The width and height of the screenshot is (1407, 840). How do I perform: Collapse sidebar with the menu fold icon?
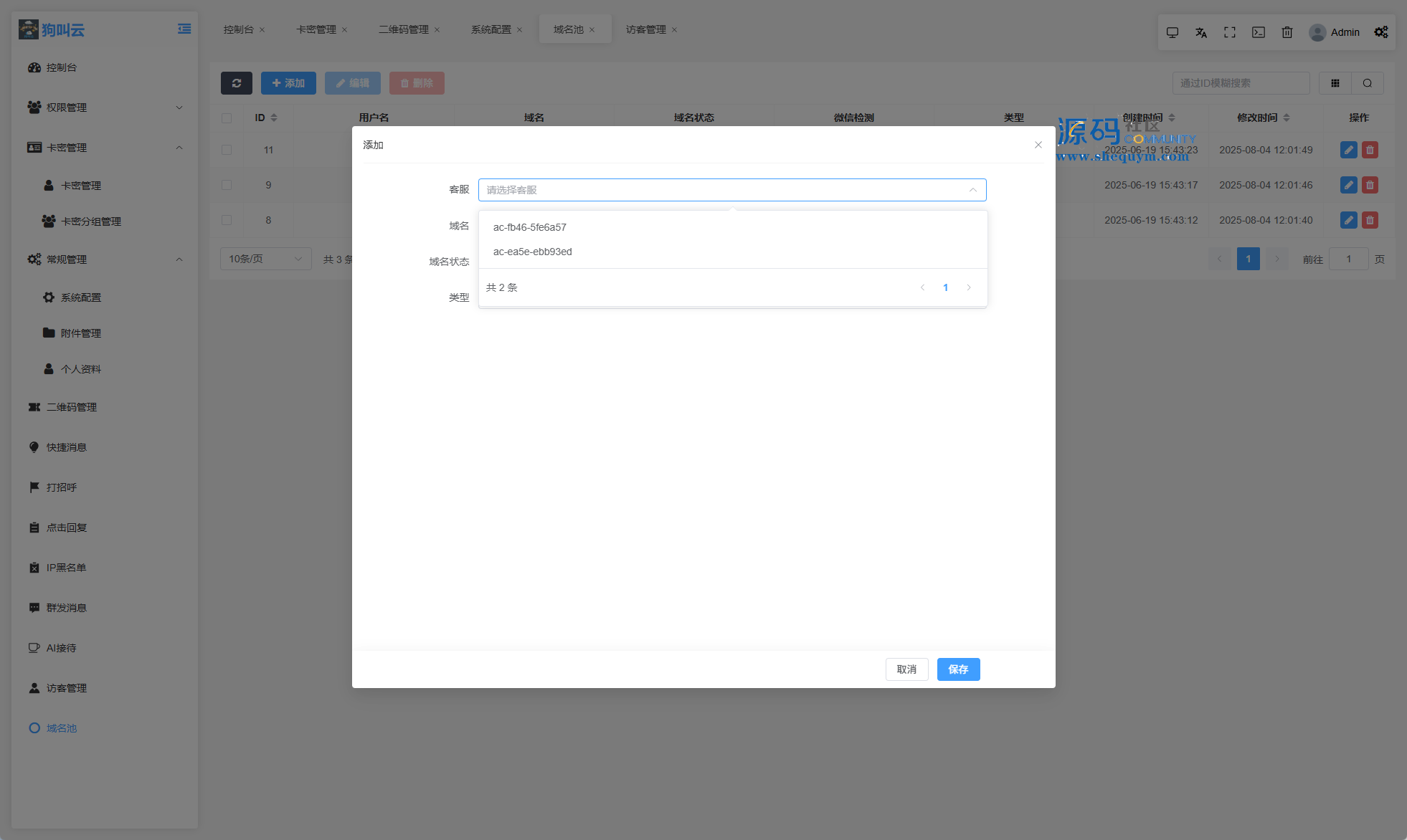(184, 29)
